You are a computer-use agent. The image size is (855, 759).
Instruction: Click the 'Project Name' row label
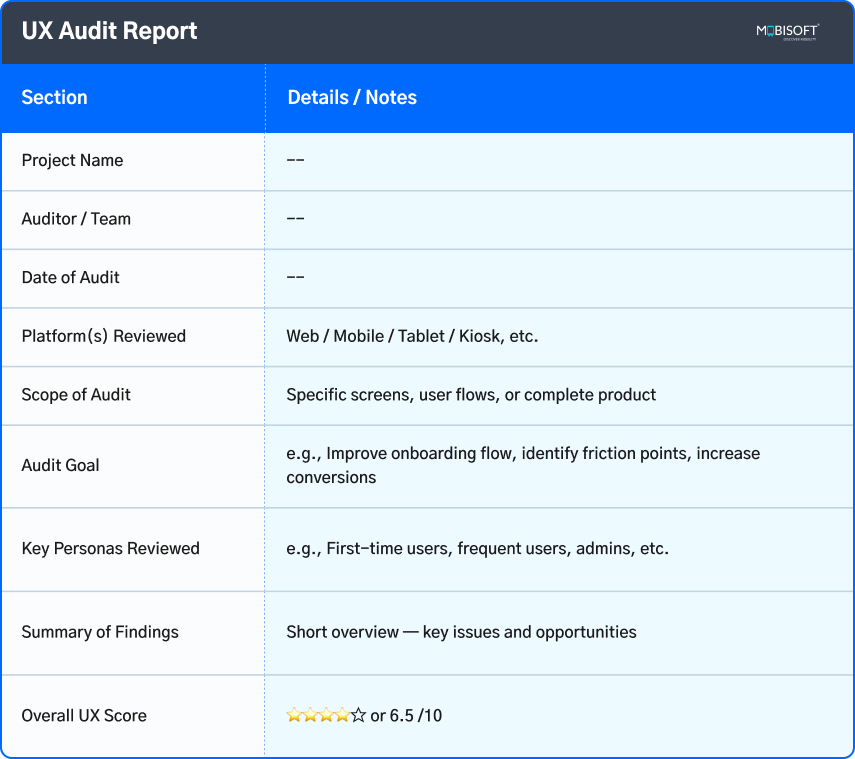point(73,160)
